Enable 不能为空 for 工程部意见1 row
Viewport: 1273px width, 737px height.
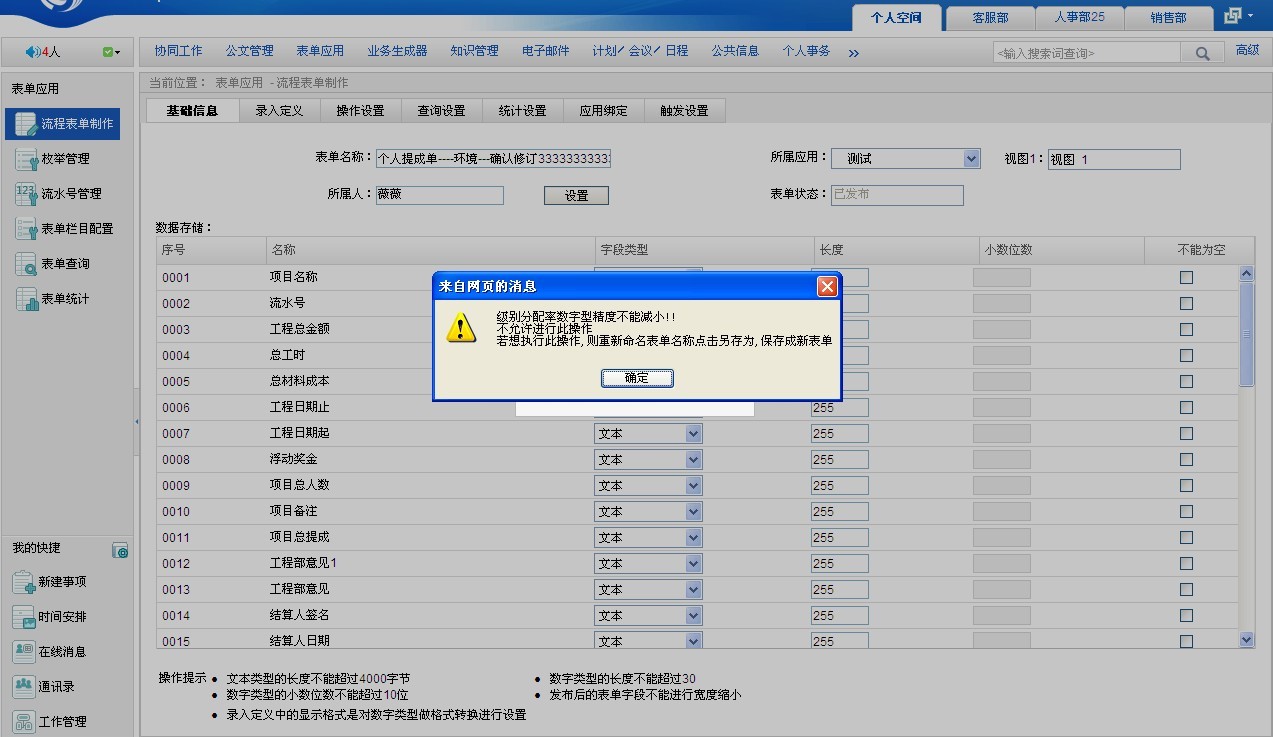[1186, 564]
